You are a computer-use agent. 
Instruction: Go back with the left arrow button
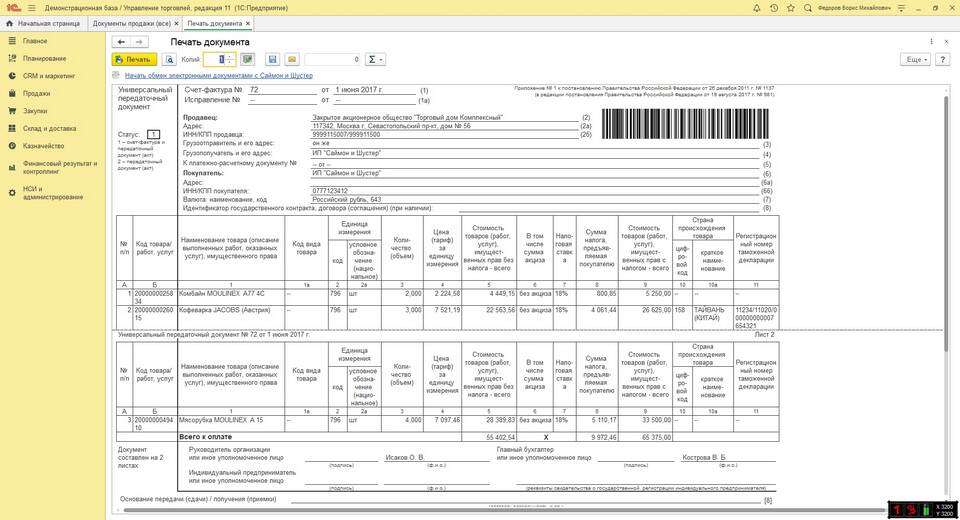pos(121,42)
